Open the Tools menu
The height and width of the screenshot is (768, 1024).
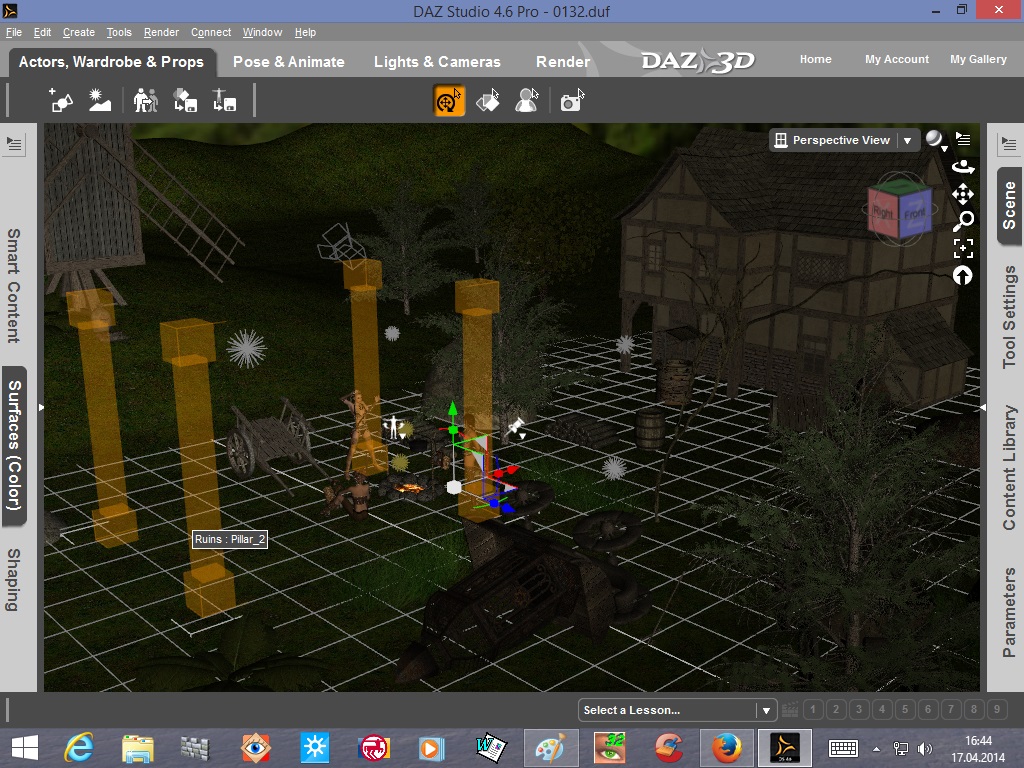(x=119, y=32)
